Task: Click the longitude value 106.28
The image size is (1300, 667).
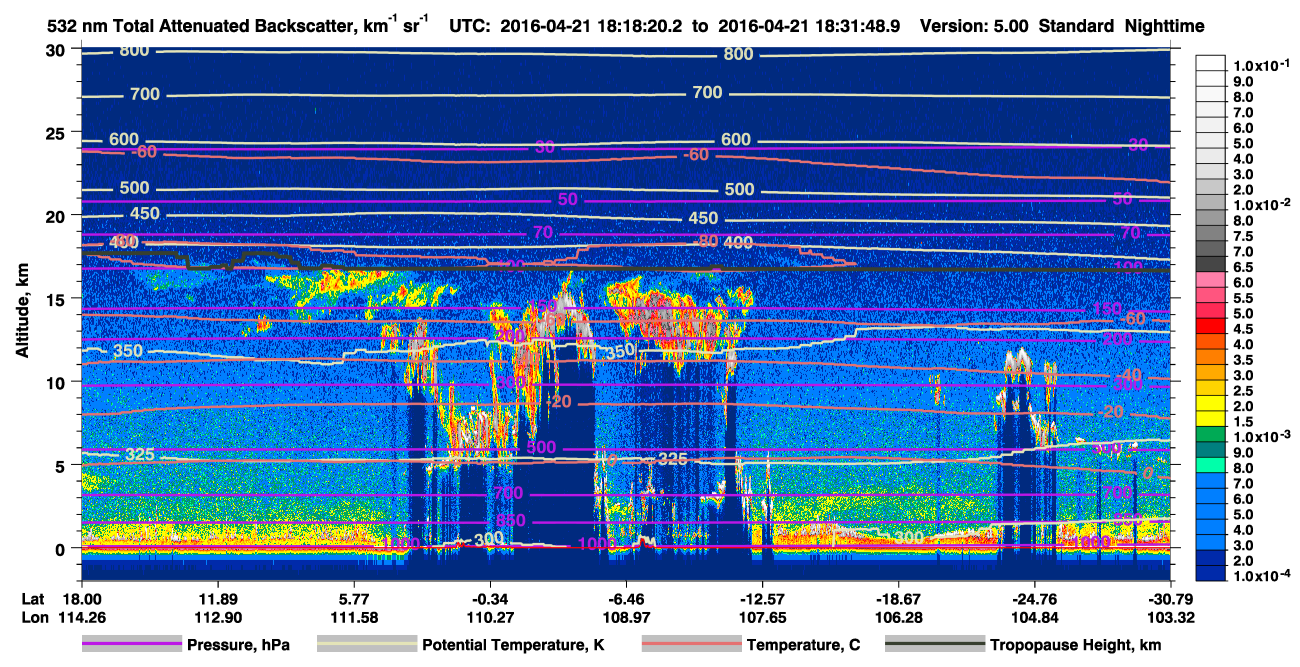Action: pos(898,617)
